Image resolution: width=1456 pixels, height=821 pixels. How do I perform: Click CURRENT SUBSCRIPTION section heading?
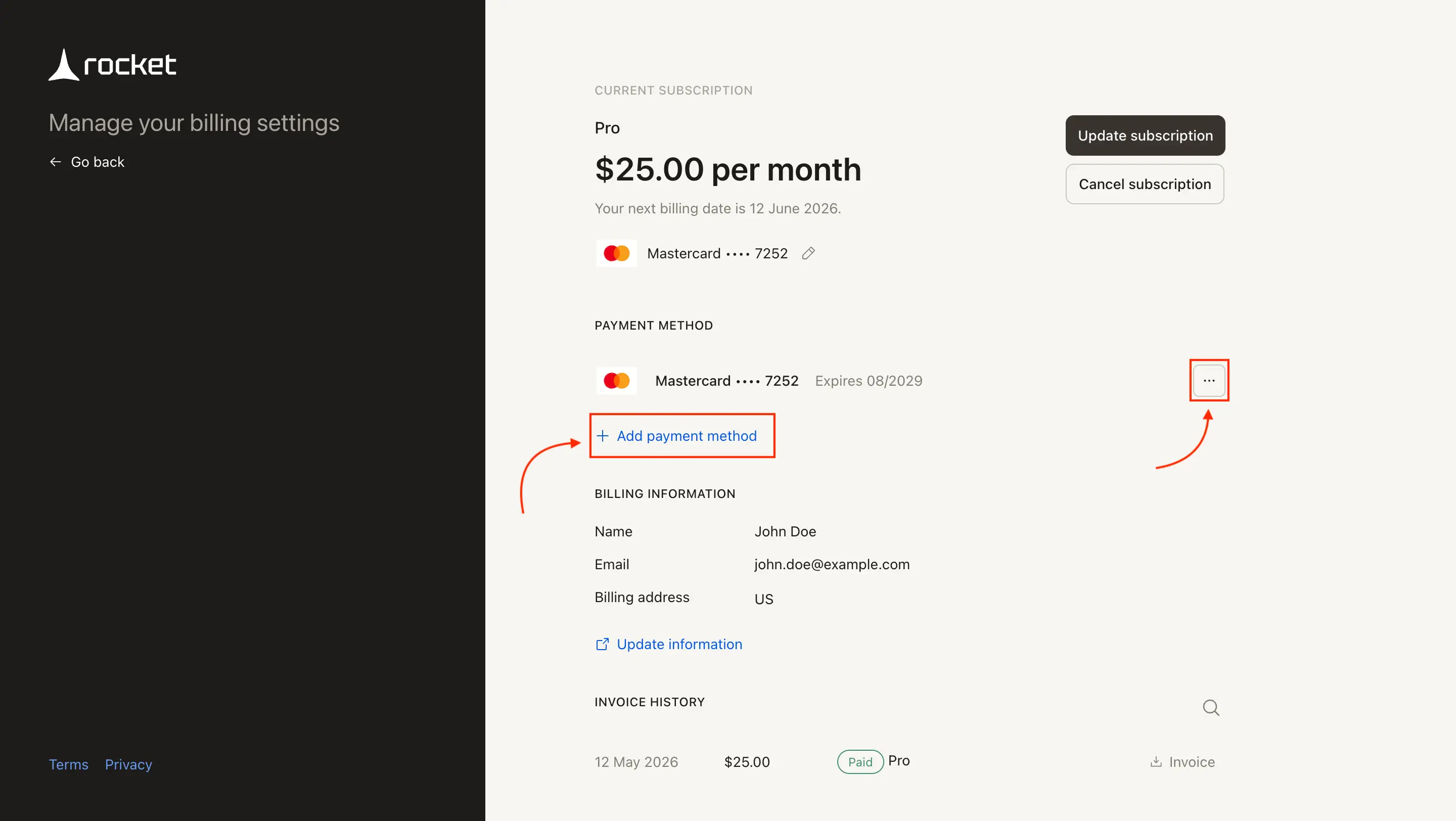pos(673,90)
